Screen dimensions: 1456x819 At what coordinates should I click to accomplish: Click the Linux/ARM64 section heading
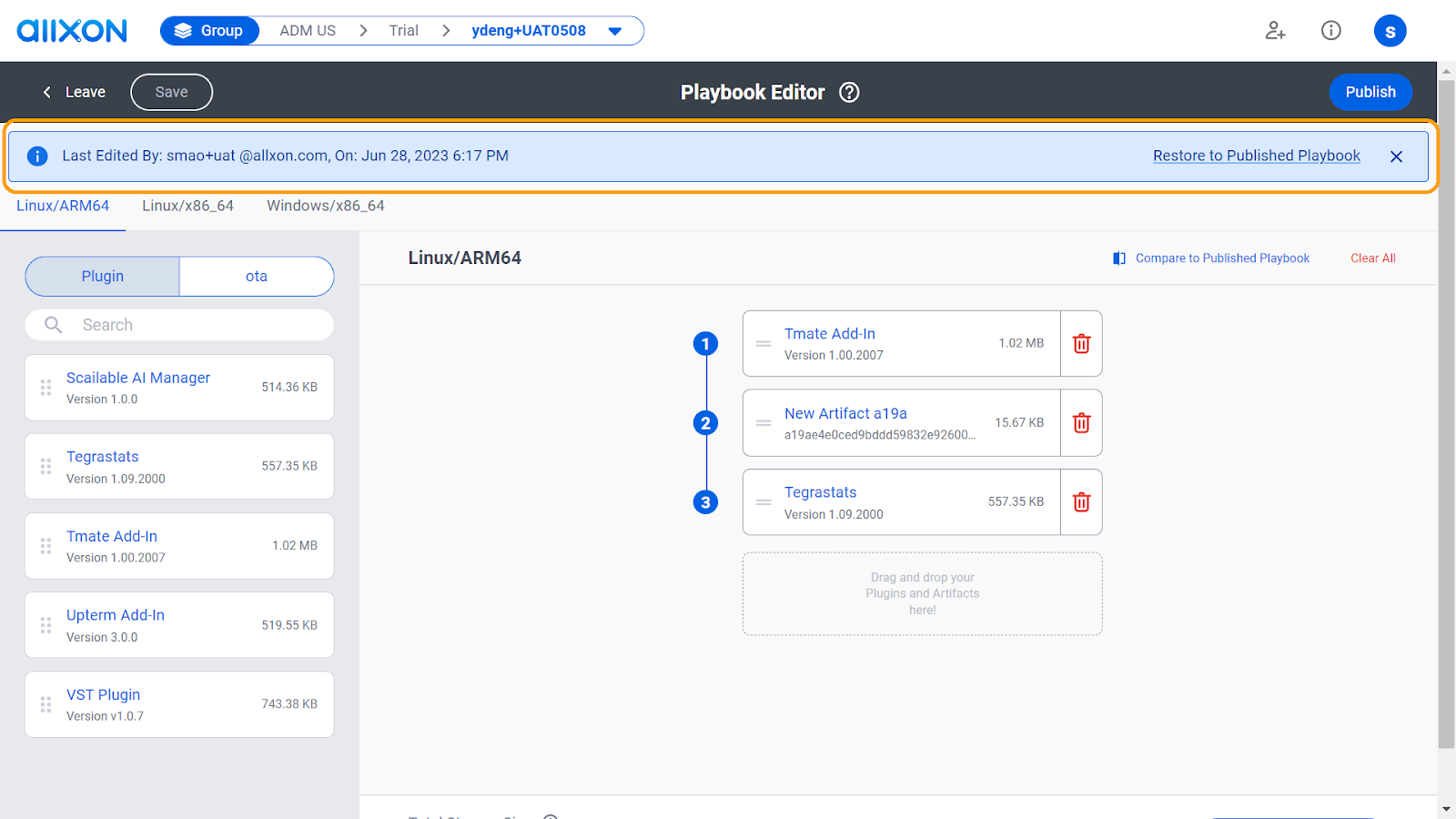[464, 258]
